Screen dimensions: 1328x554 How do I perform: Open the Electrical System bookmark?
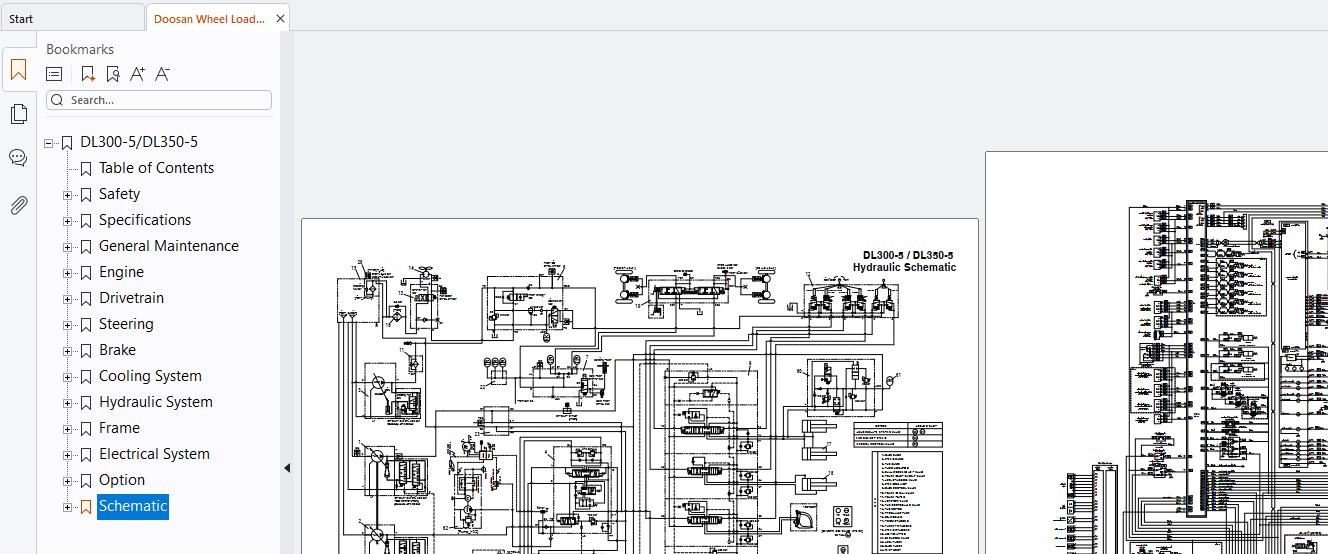point(154,454)
